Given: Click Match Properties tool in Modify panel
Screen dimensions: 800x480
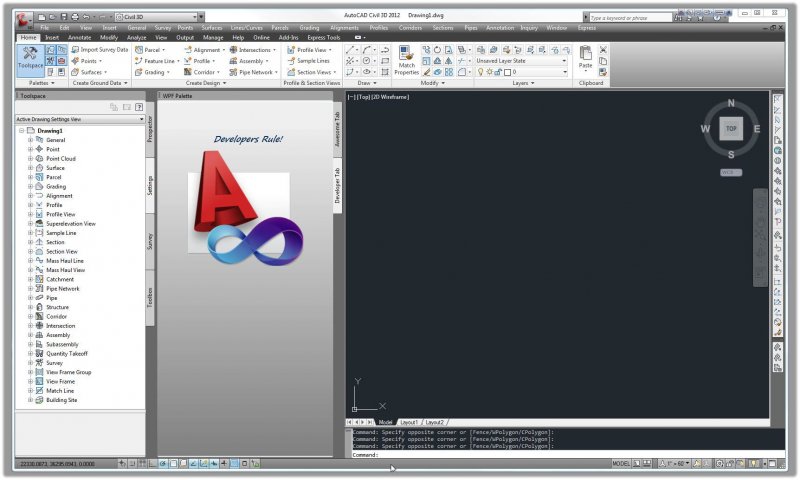Looking at the screenshot, I should pyautogui.click(x=407, y=61).
